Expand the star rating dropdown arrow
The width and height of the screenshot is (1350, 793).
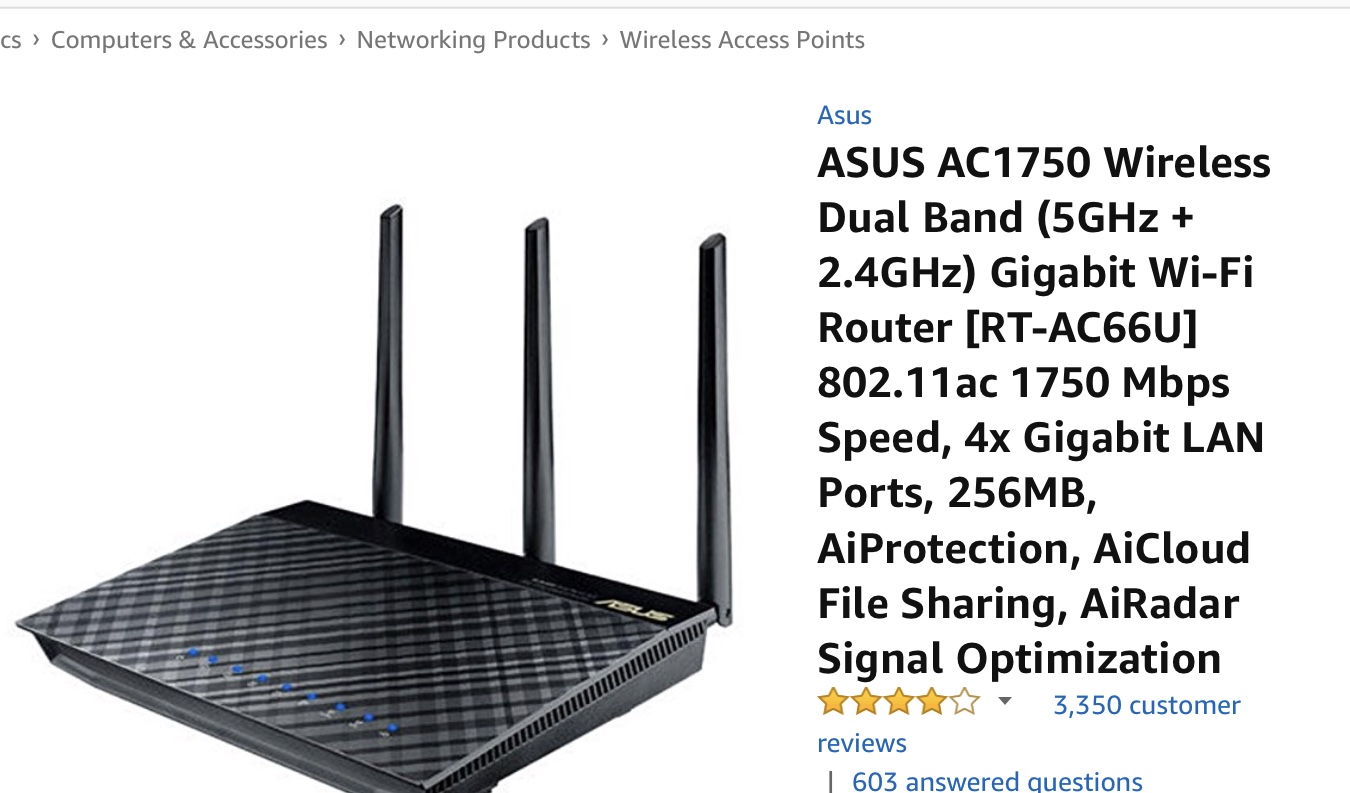coord(1005,702)
